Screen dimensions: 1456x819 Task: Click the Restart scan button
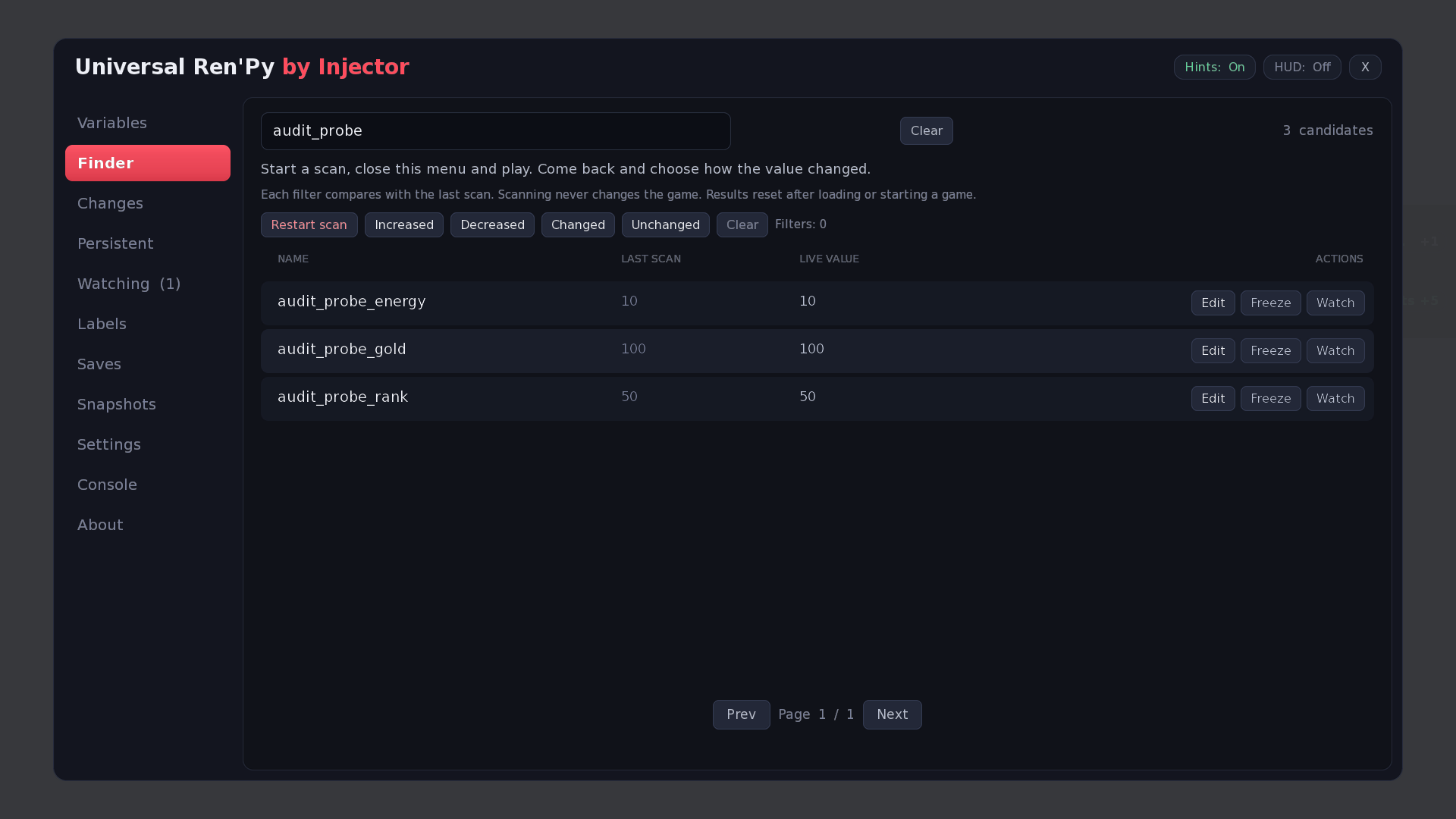point(309,225)
